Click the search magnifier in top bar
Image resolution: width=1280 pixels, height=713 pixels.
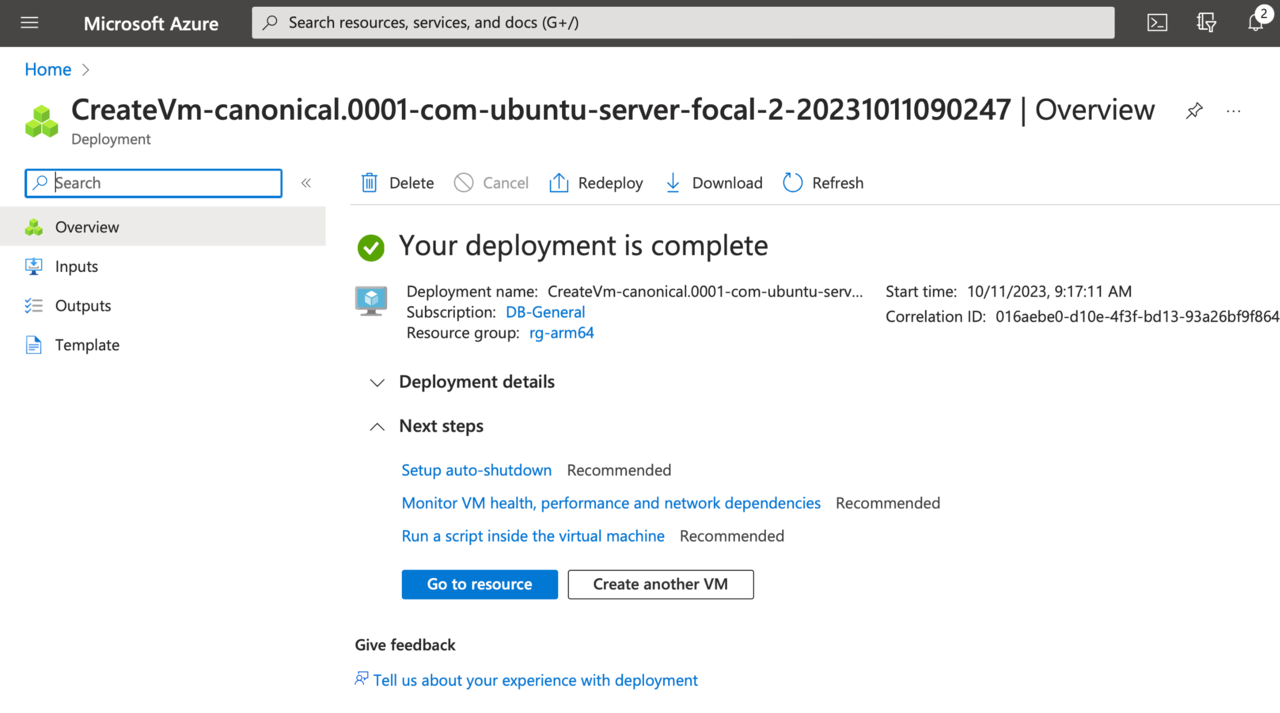click(x=270, y=23)
